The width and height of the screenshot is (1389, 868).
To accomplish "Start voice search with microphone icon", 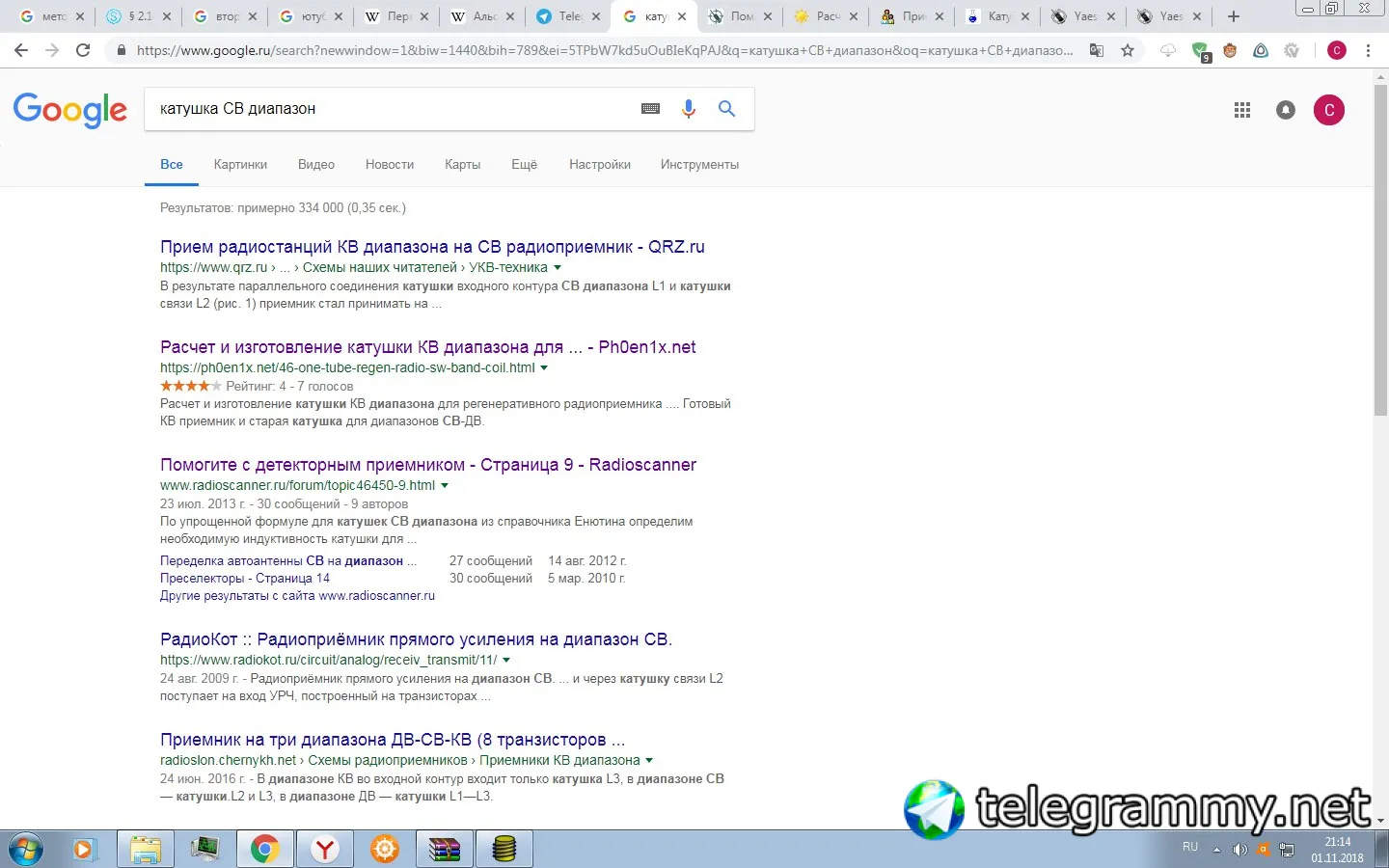I will point(689,109).
